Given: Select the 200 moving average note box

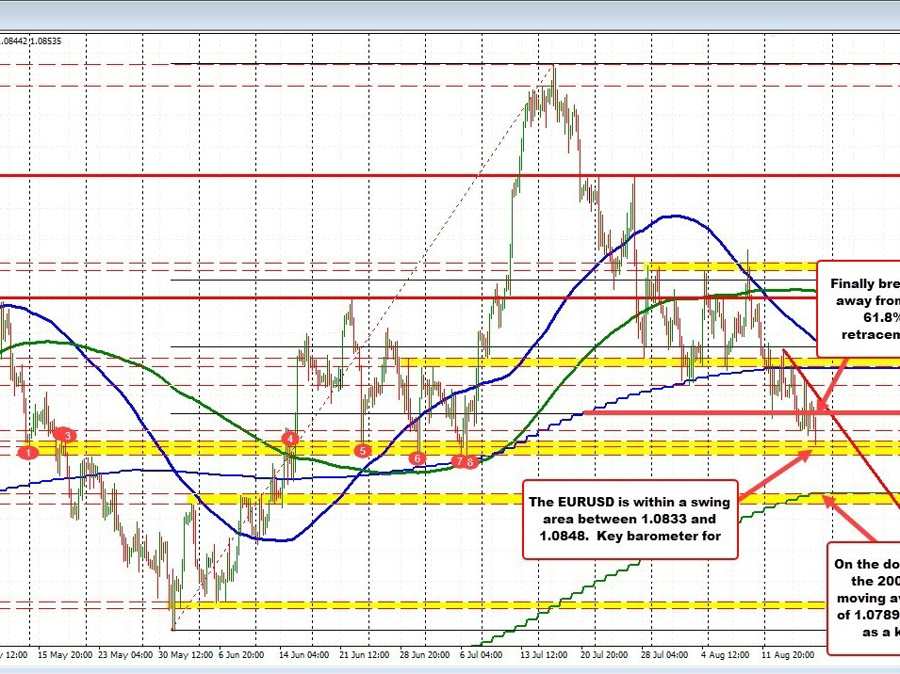Looking at the screenshot, I should point(863,598).
